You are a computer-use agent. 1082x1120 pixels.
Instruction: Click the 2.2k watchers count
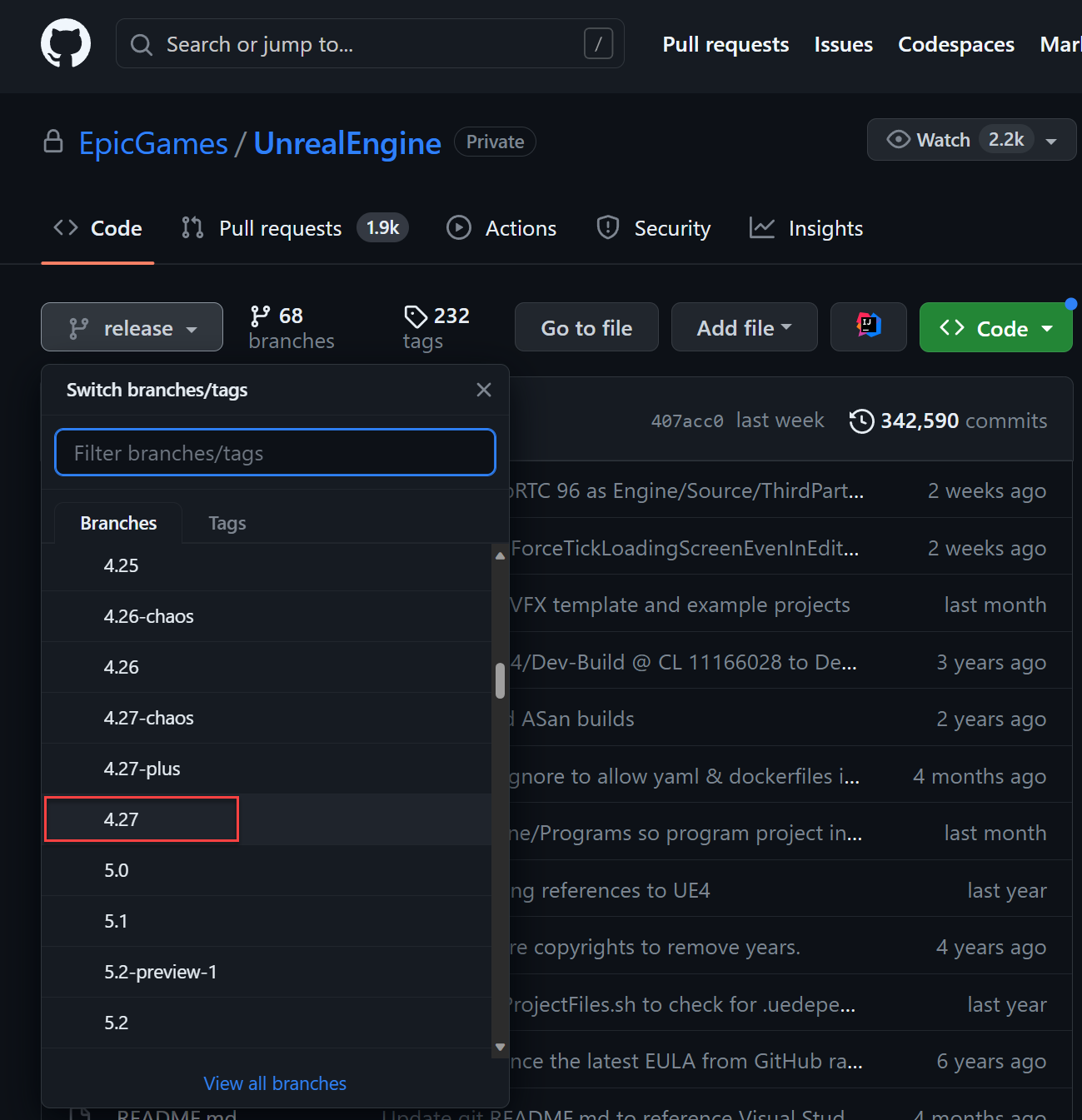pyautogui.click(x=1006, y=139)
